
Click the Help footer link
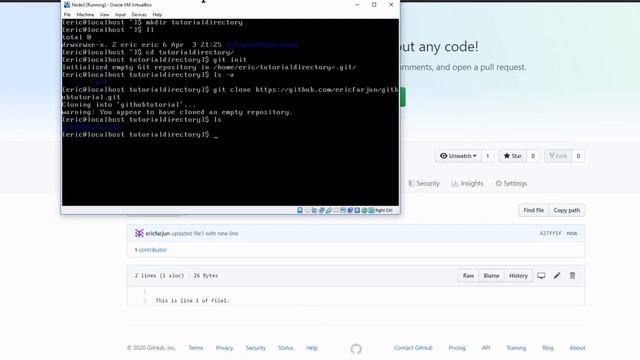[312, 348]
